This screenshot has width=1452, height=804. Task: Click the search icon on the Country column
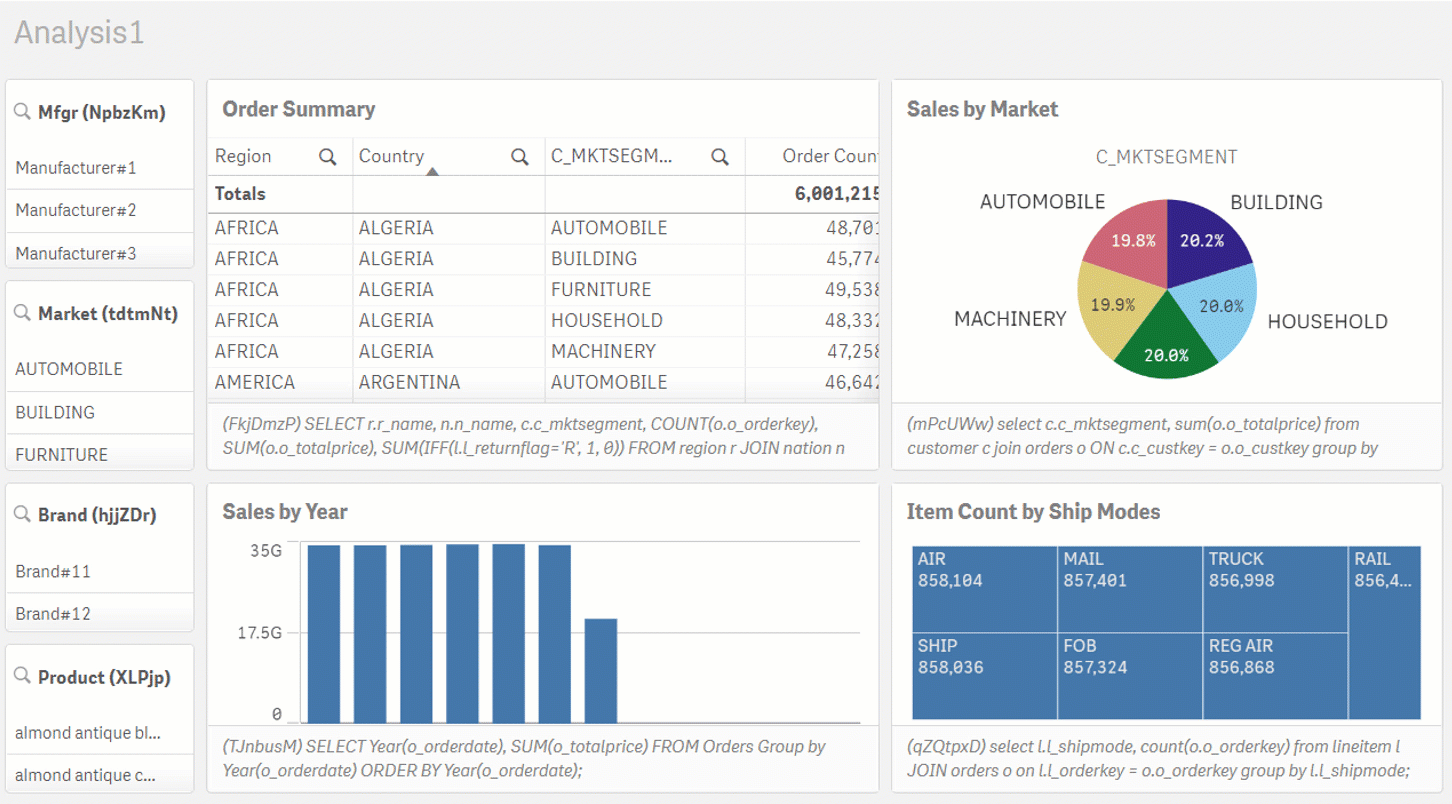519,156
